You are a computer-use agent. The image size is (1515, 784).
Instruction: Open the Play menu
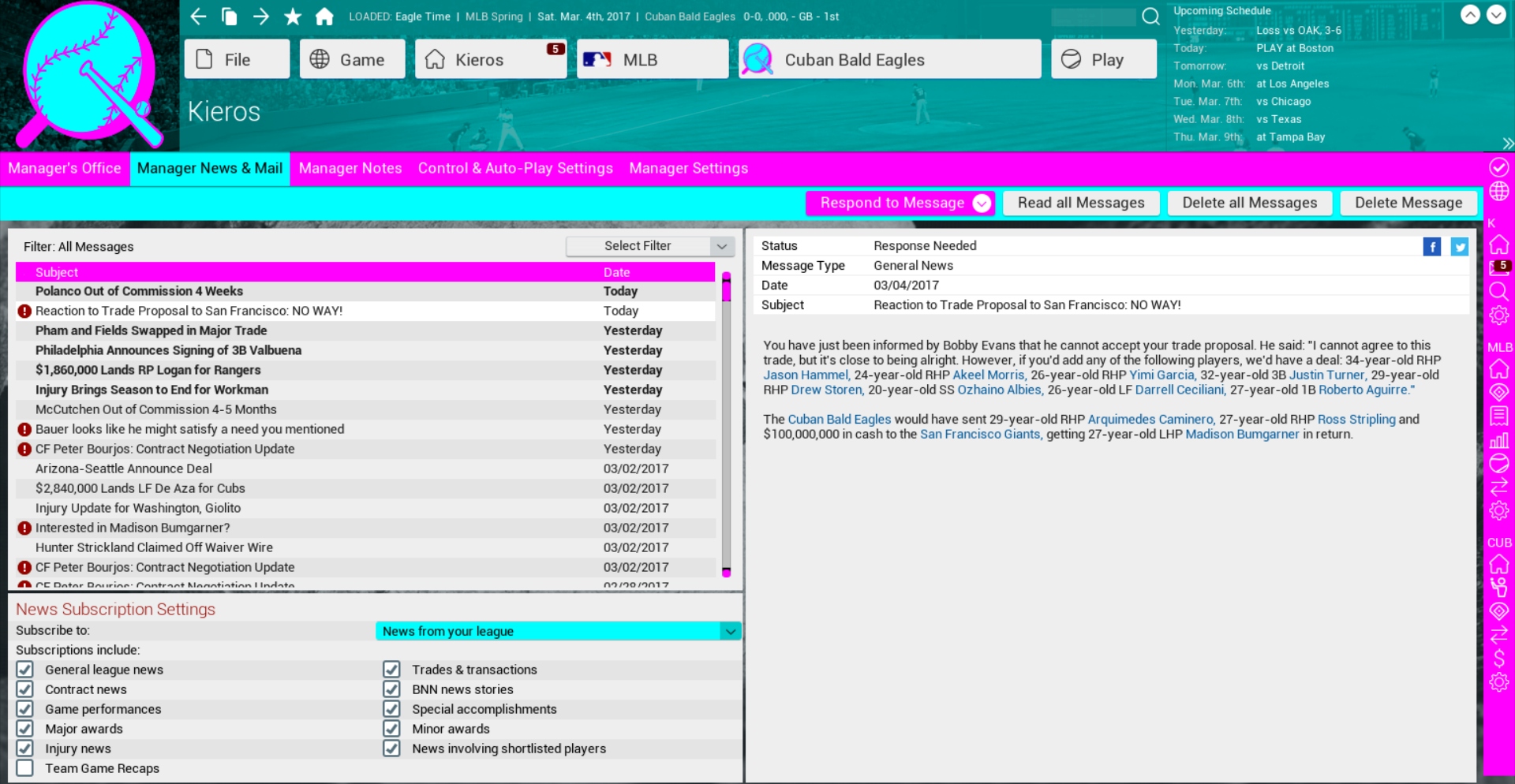1104,59
